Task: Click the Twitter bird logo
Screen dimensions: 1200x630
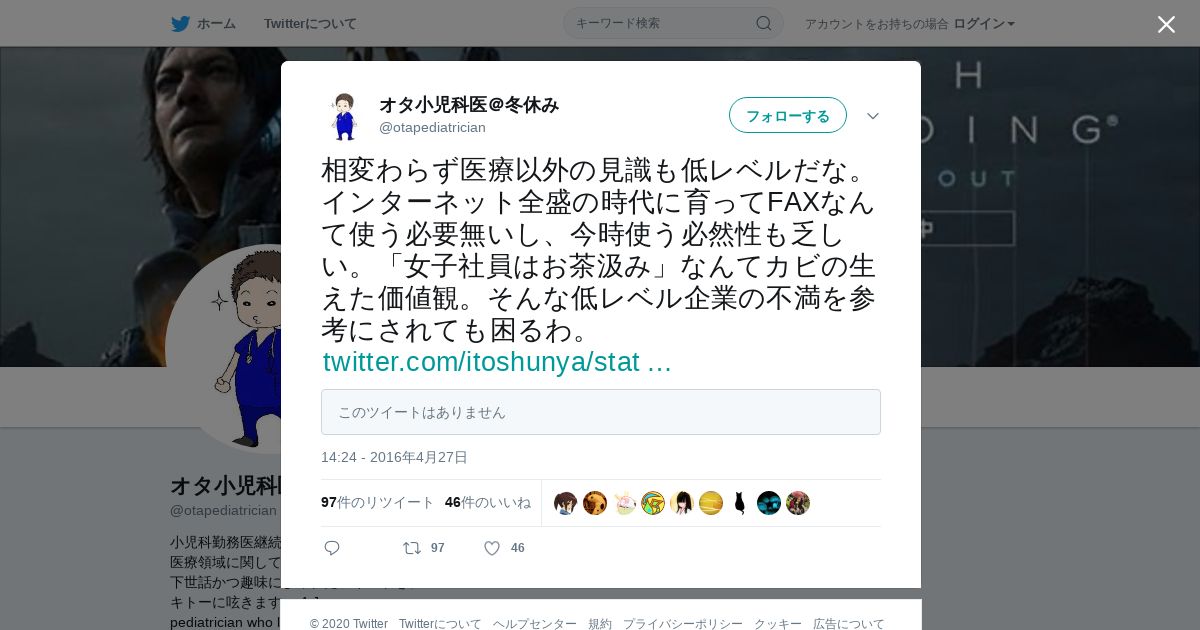Action: click(x=180, y=23)
